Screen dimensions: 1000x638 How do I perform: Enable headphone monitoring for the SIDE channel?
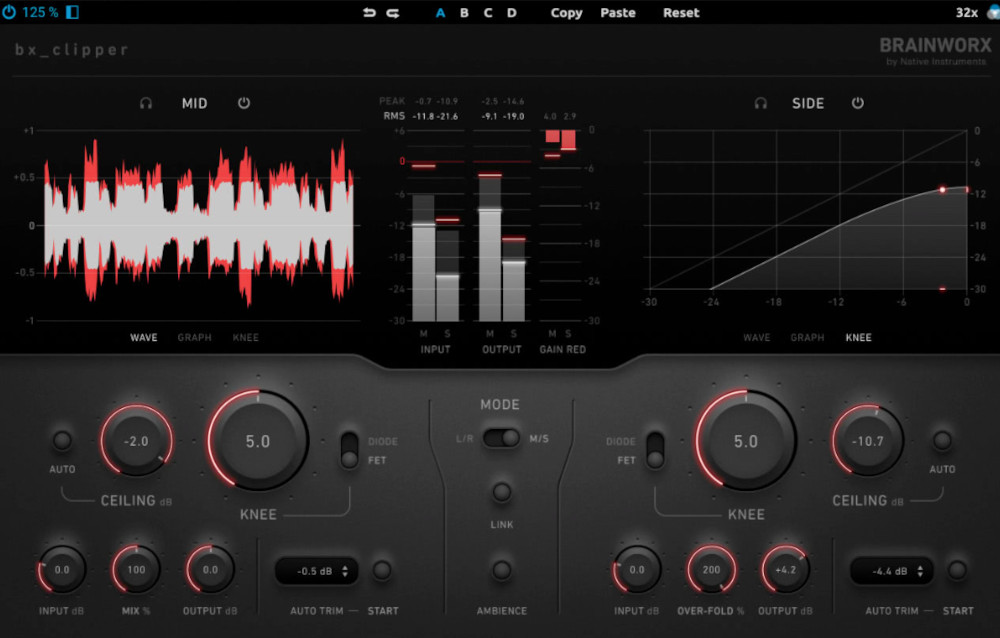pyautogui.click(x=763, y=103)
